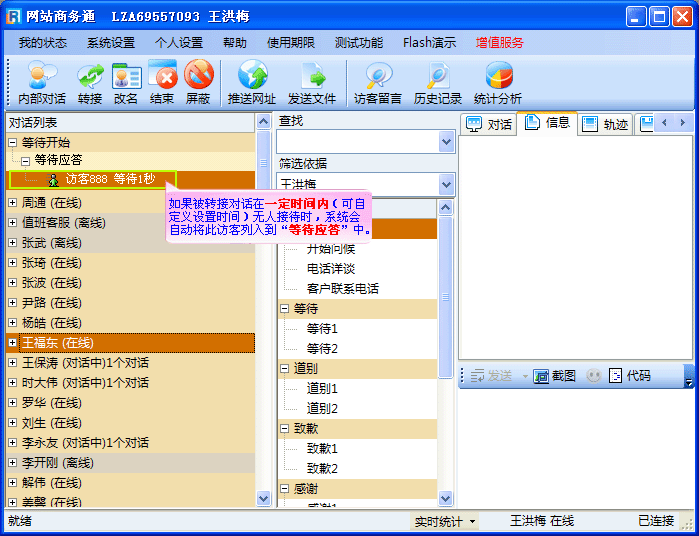699x536 pixels.
Task: Click the 结束 end-chat icon
Action: point(162,82)
